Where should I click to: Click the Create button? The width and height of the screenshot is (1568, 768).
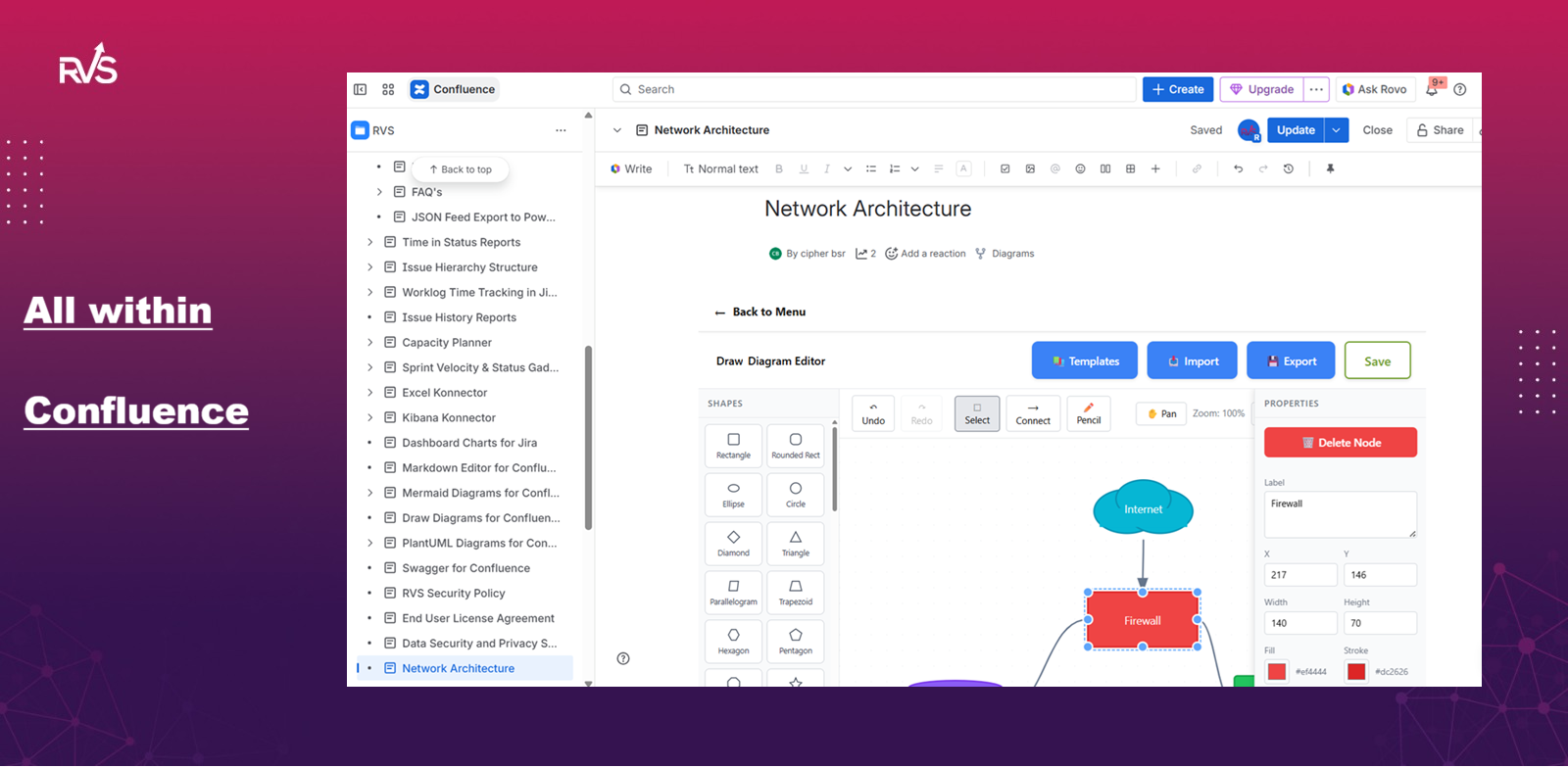pos(1178,89)
